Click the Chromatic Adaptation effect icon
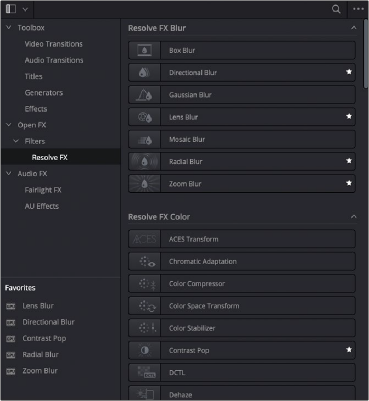The height and width of the screenshot is (401, 369). click(144, 261)
